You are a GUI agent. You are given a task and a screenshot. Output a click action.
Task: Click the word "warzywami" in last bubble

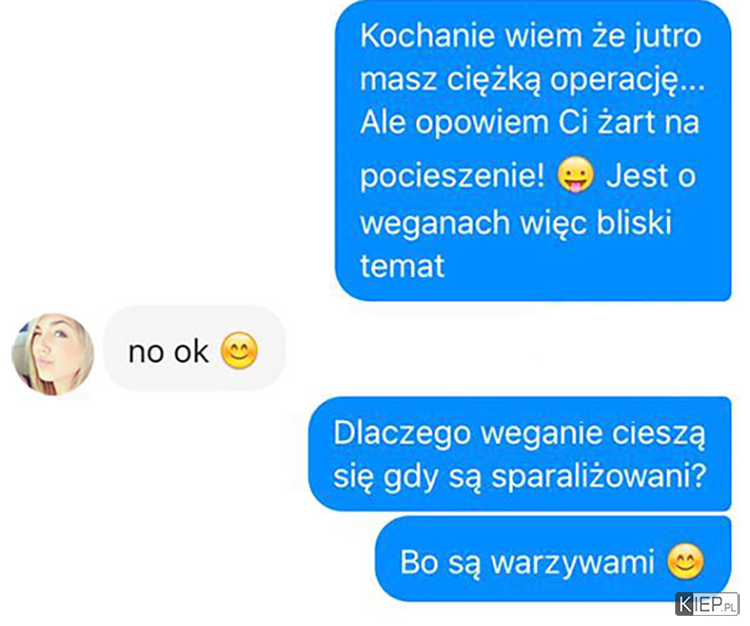(573, 562)
